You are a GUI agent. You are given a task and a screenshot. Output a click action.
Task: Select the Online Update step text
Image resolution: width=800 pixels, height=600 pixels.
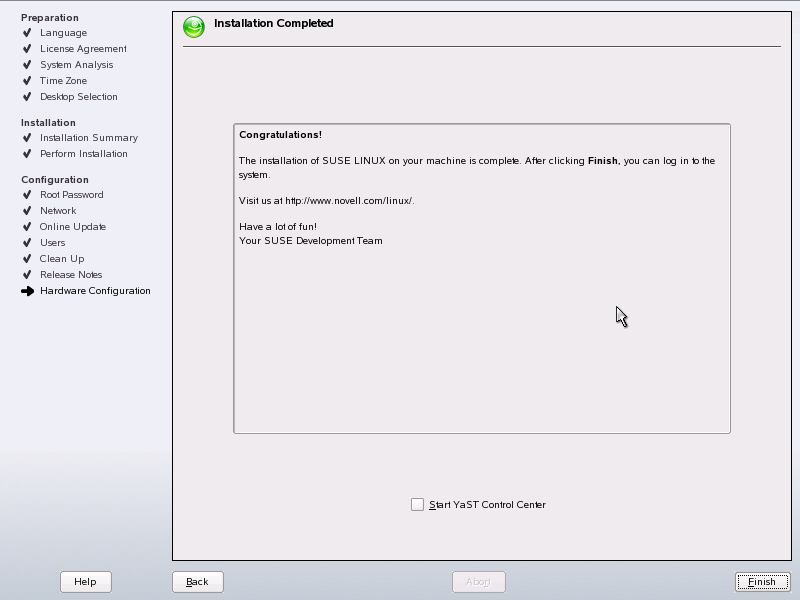click(73, 227)
